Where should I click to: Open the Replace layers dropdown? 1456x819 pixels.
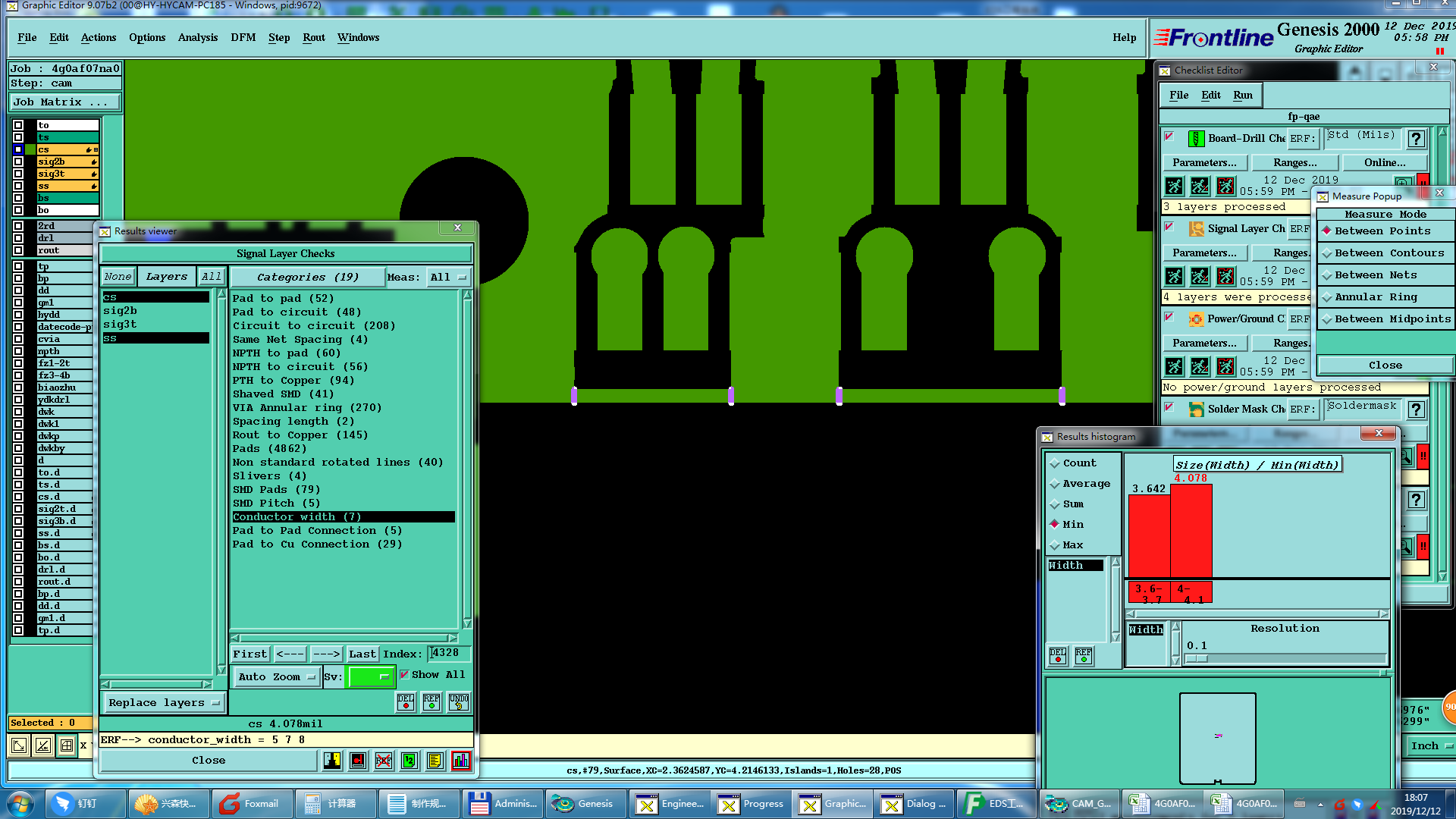point(163,703)
